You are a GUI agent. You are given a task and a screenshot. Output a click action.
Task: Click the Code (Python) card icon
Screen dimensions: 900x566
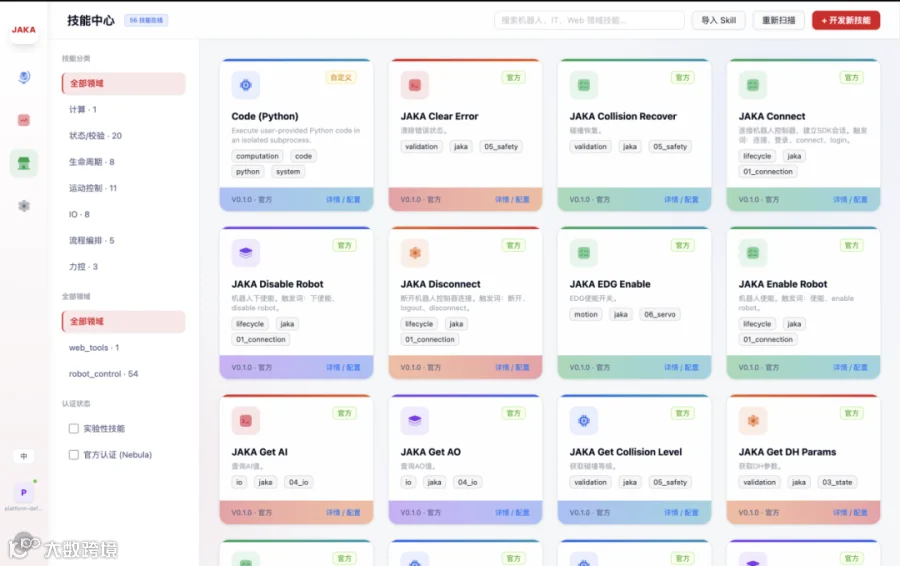[x=246, y=85]
